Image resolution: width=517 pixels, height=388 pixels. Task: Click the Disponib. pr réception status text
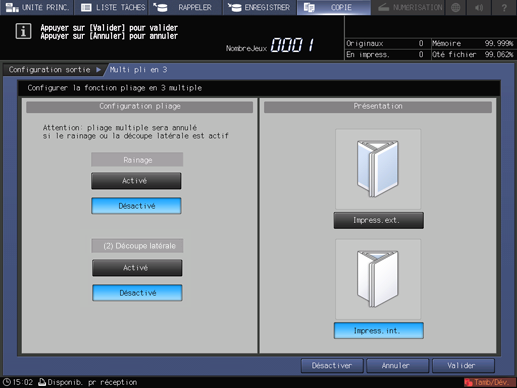pos(92,382)
